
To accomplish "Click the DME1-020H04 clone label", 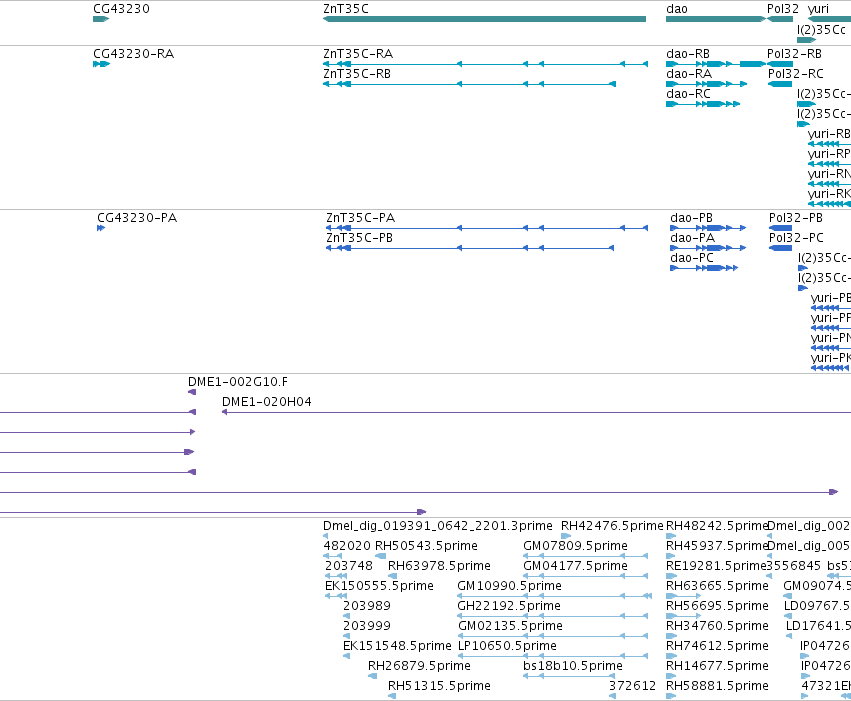I will [266, 402].
